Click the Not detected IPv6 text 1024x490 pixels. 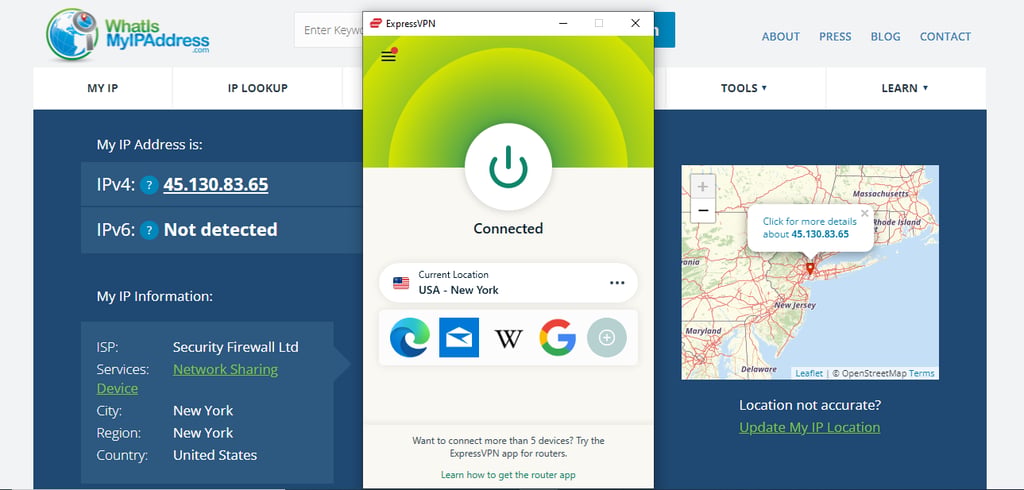221,230
